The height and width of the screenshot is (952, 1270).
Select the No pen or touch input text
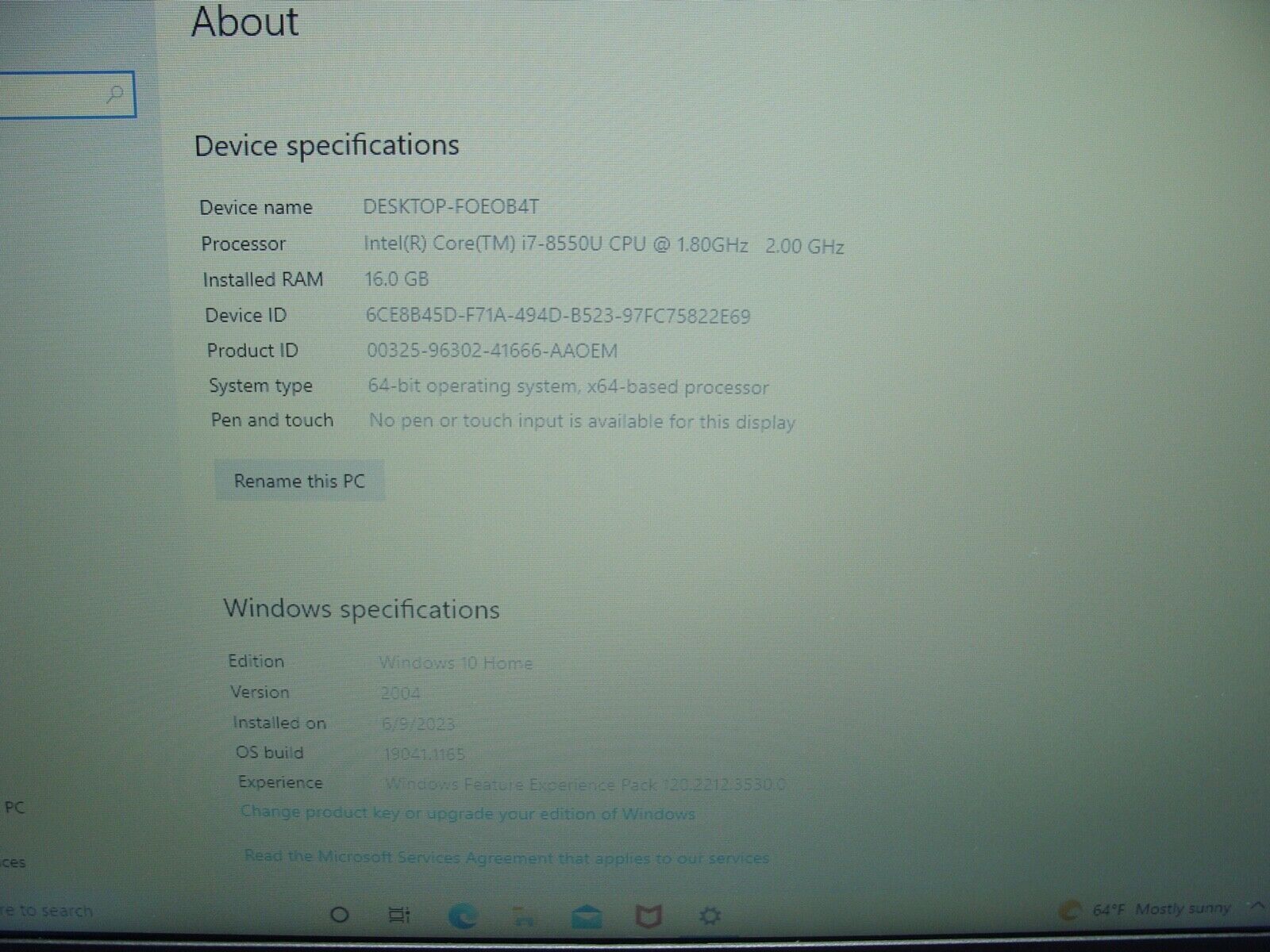pyautogui.click(x=583, y=421)
